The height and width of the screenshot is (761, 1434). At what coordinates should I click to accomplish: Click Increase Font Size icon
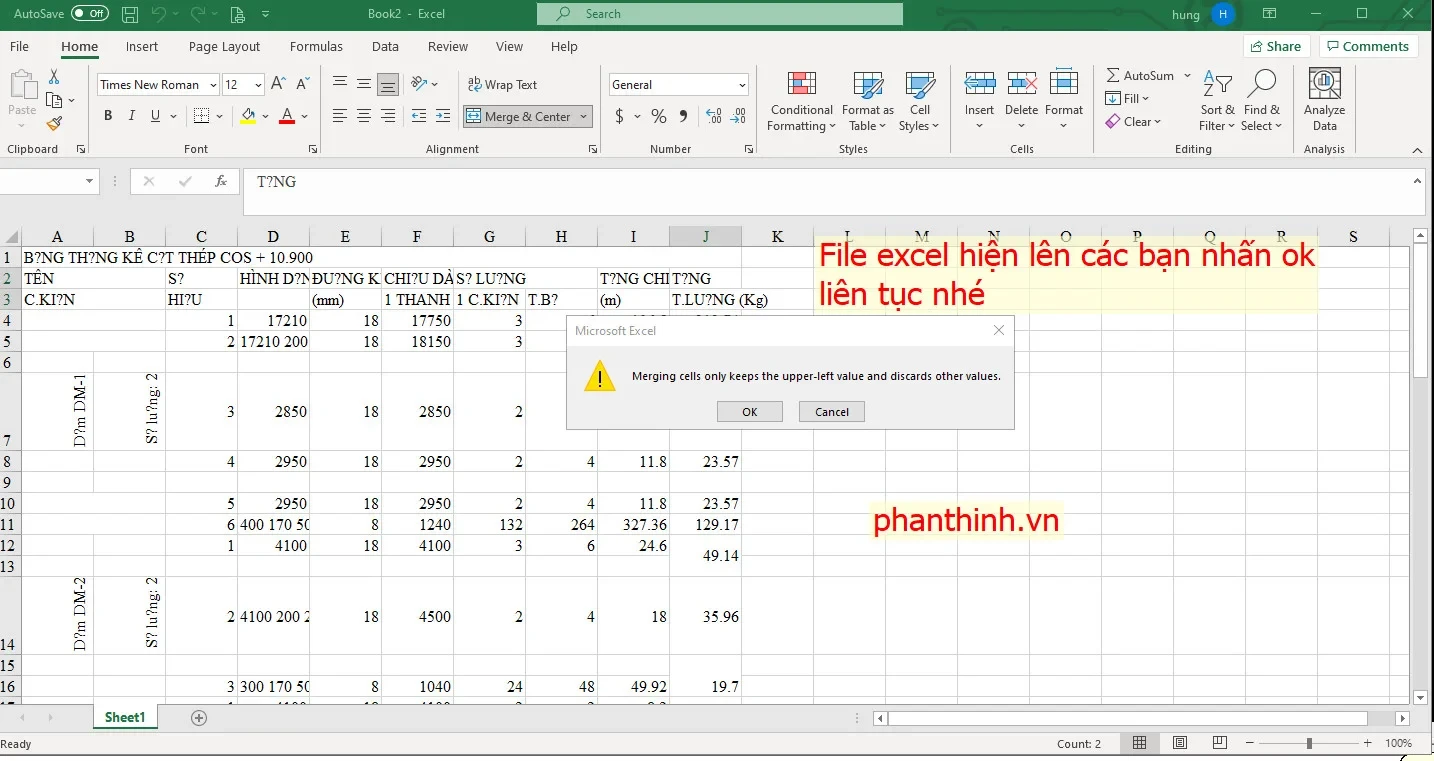[x=279, y=85]
